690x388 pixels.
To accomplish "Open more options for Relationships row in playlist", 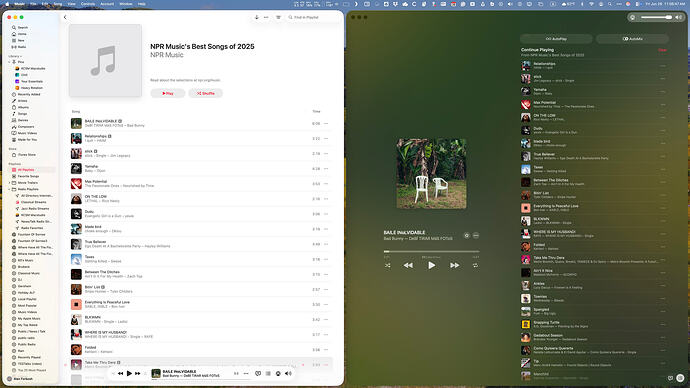I will pyautogui.click(x=326, y=139).
